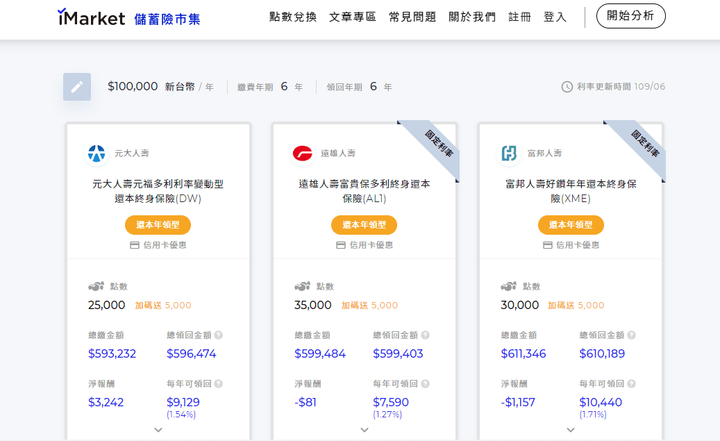Click help icon by 每年可領回 $9,129
Image resolution: width=720 pixels, height=441 pixels.
219,384
